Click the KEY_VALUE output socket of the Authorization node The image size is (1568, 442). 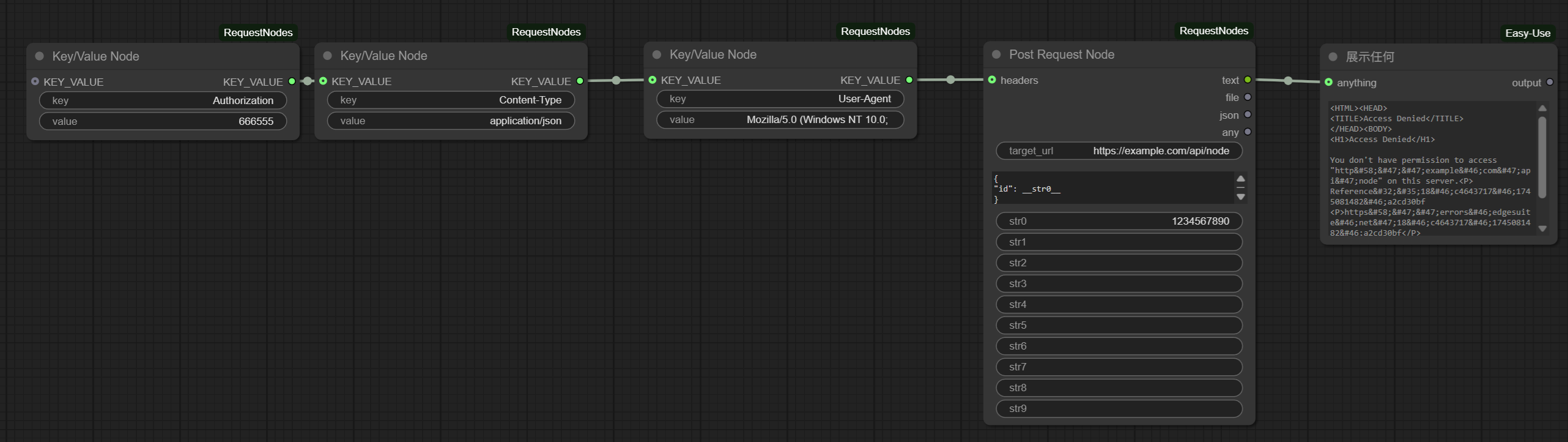[x=292, y=81]
